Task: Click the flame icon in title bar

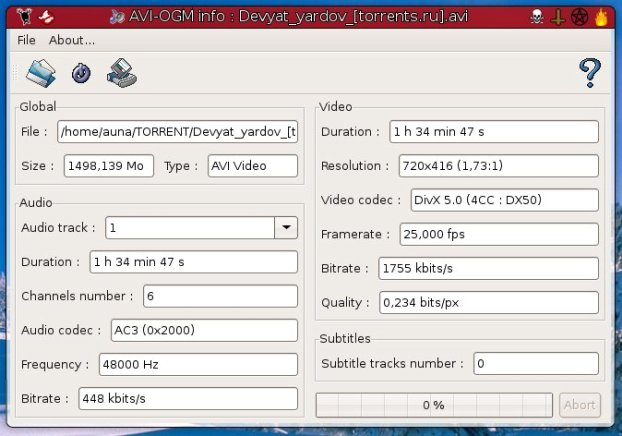Action: pyautogui.click(x=601, y=17)
